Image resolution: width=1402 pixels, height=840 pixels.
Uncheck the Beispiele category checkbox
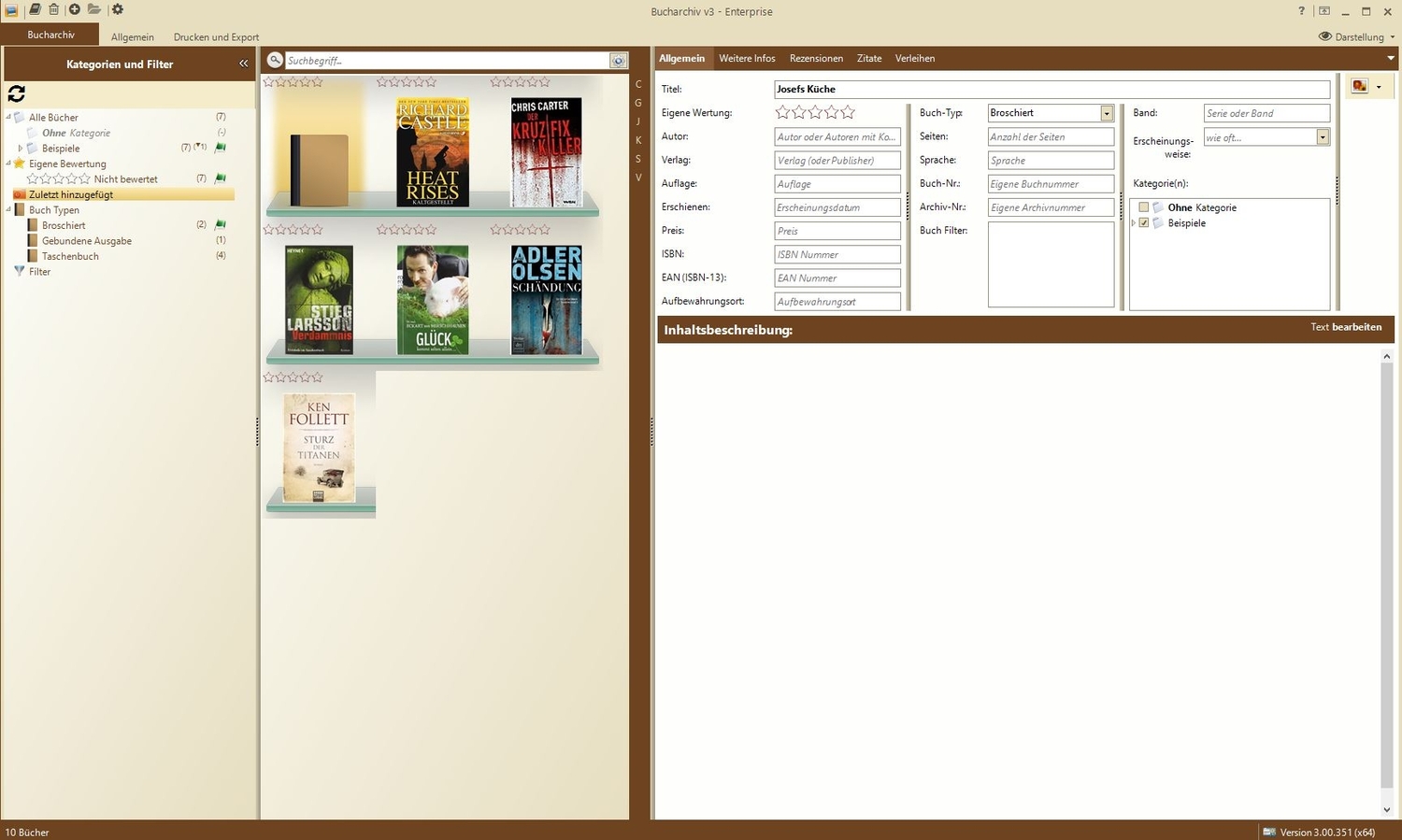pos(1143,223)
